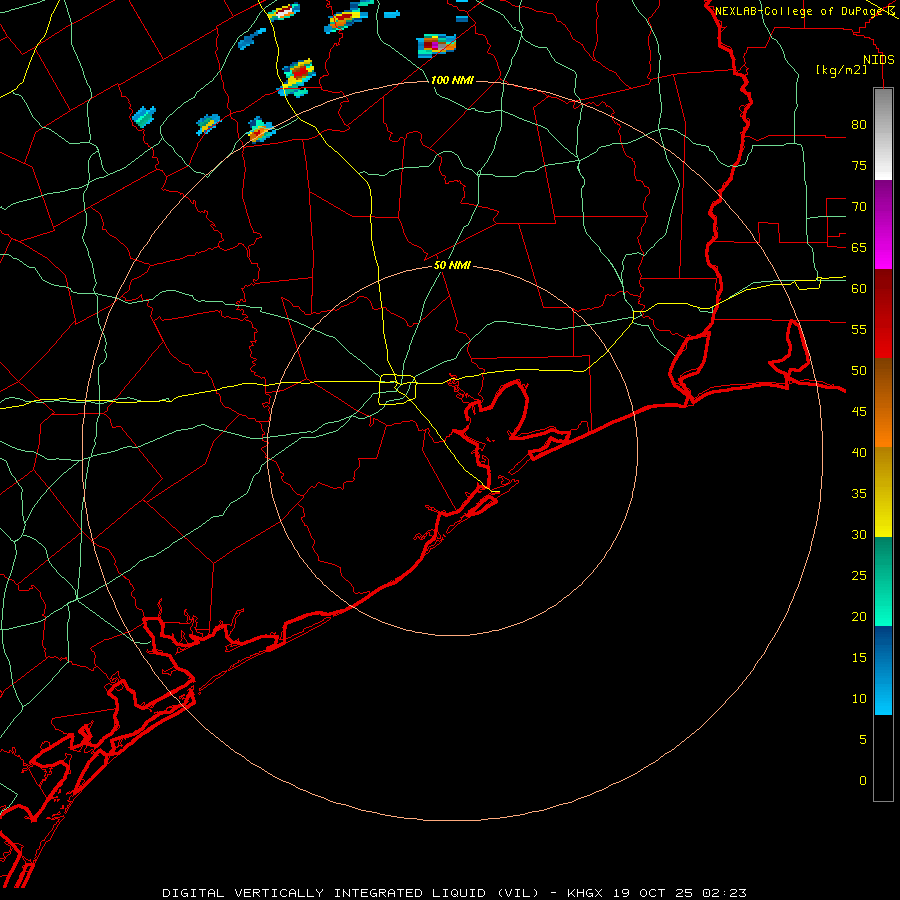This screenshot has width=900, height=900.
Task: Click the 70 value on the color scale
Action: [859, 207]
